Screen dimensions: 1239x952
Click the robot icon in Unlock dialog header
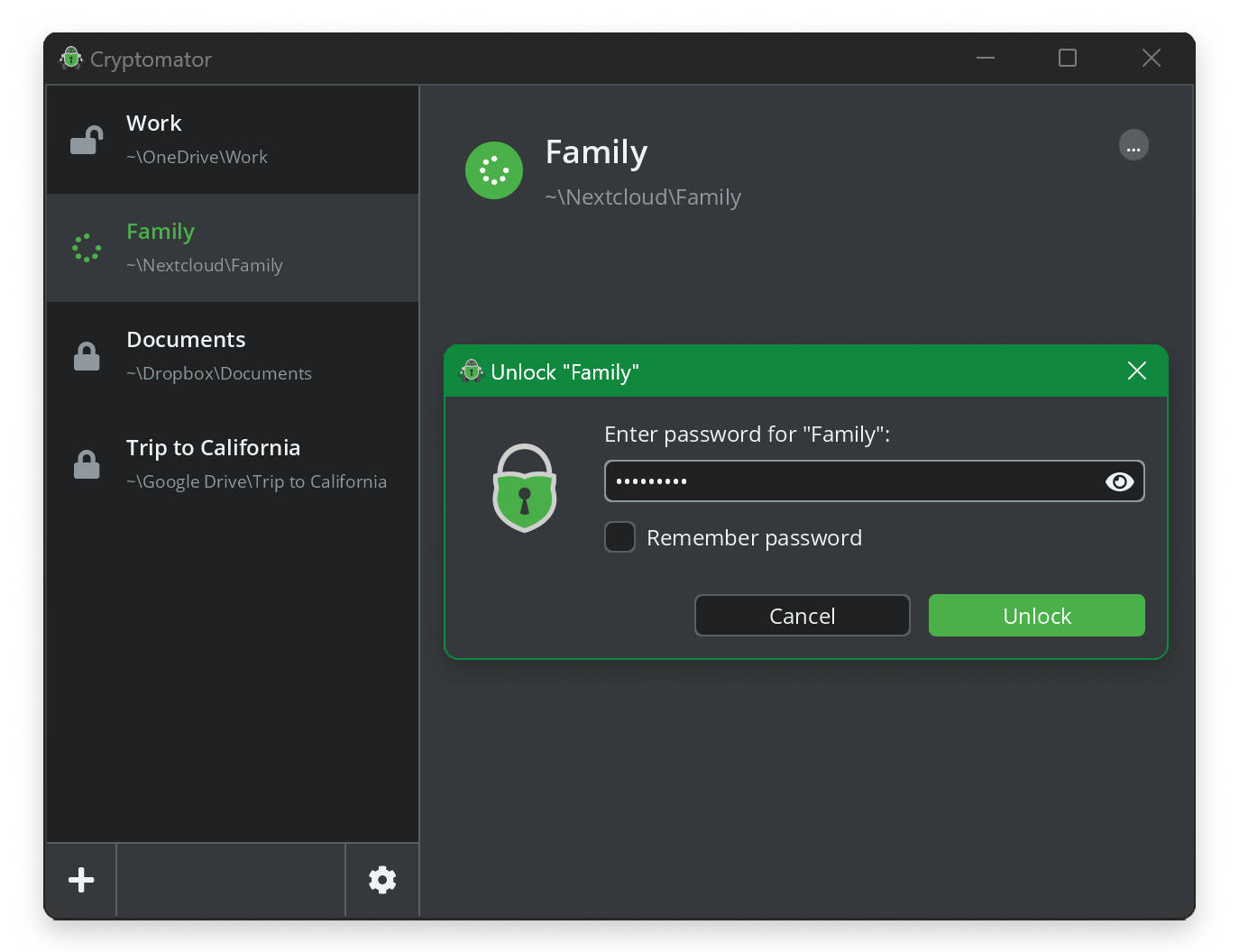[472, 371]
